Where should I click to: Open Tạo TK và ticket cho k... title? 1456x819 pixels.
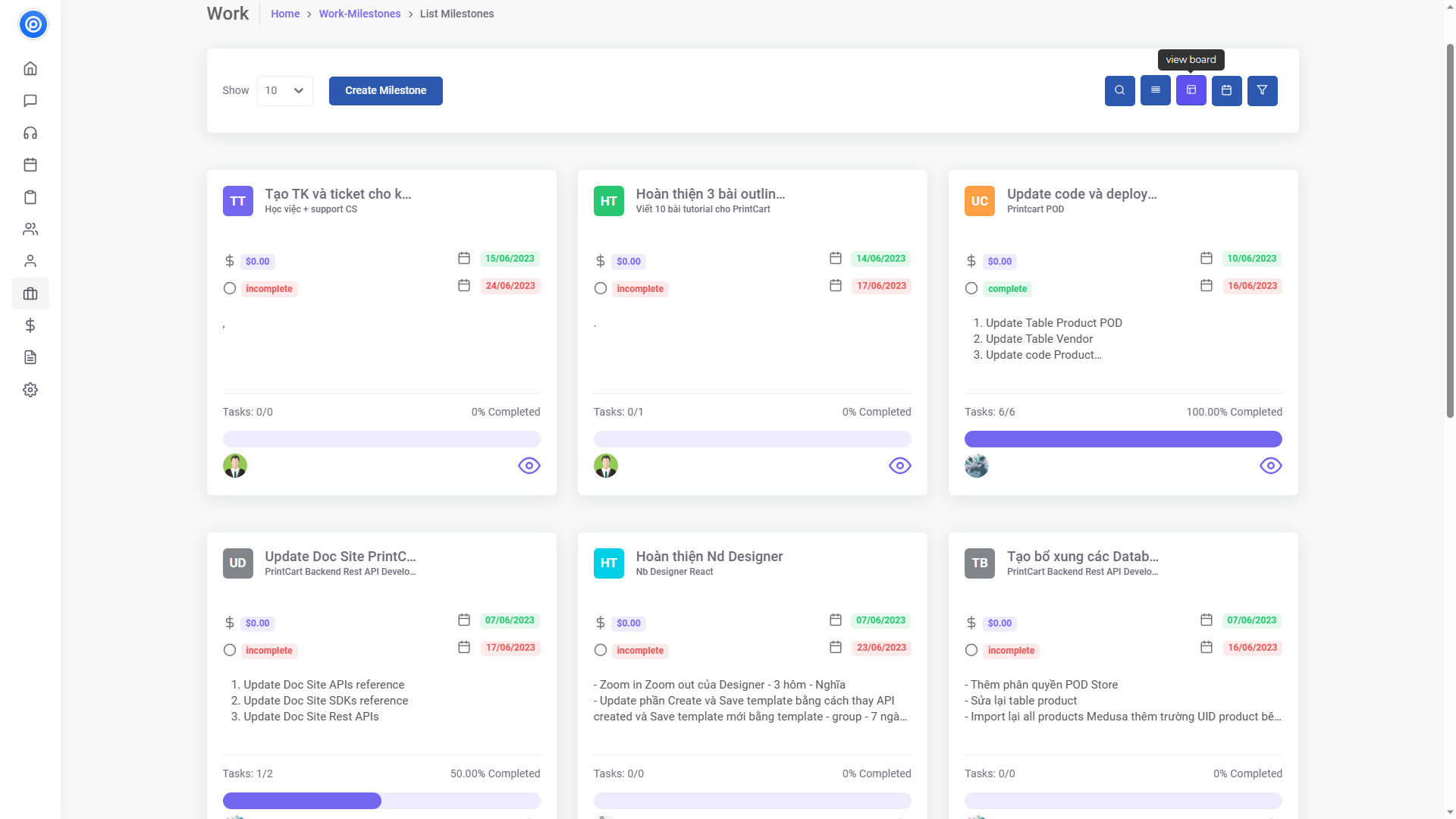point(338,193)
